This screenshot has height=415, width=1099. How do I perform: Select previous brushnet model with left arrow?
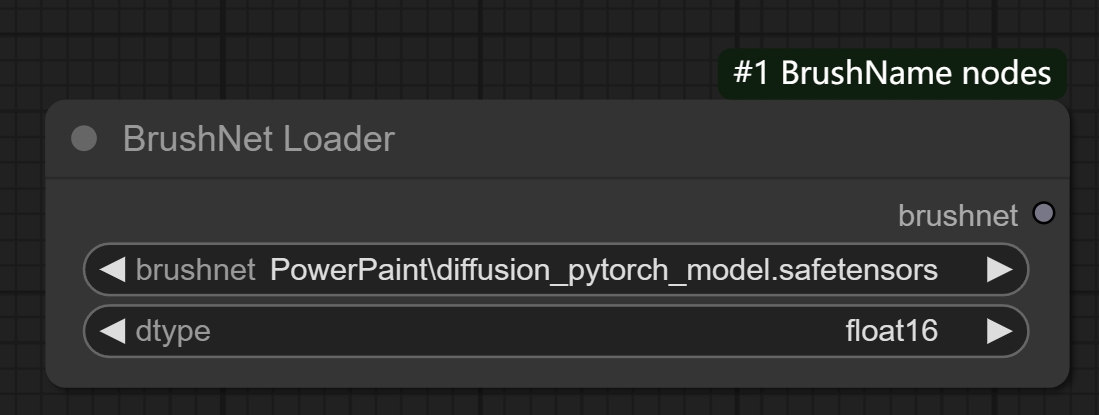[113, 270]
